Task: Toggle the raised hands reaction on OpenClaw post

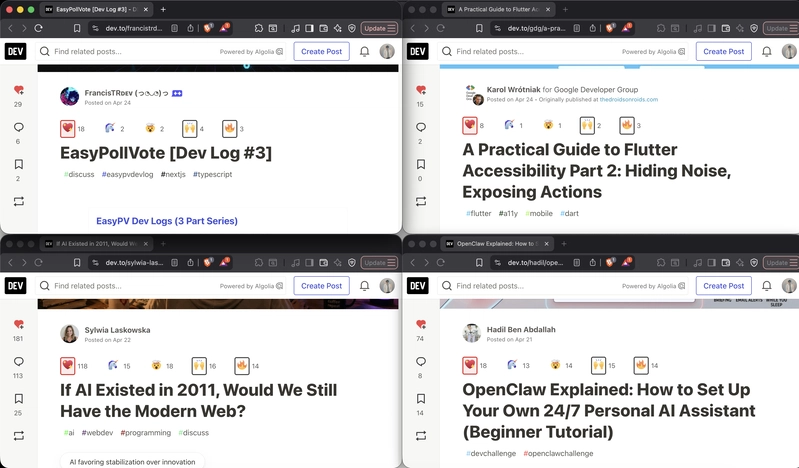Action: pyautogui.click(x=599, y=365)
